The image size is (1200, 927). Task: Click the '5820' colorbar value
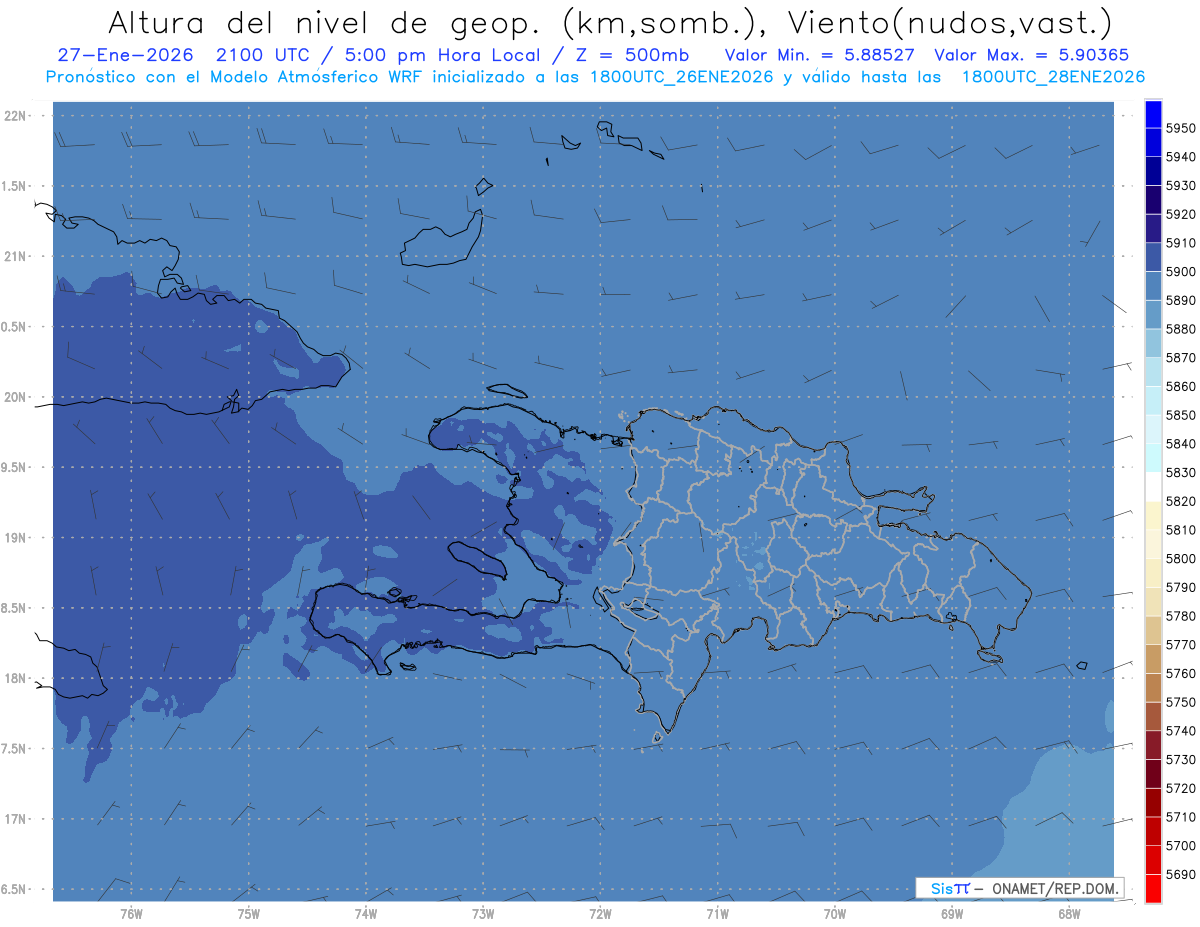click(x=1181, y=501)
